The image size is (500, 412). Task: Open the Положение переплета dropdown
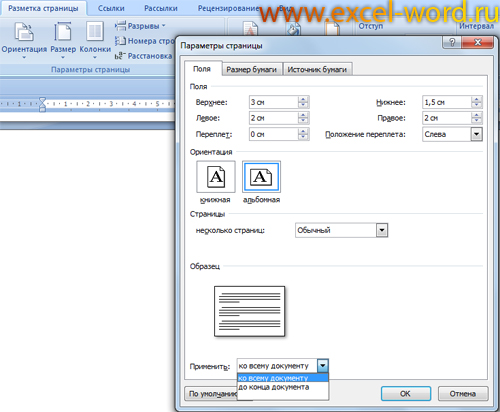tap(477, 134)
